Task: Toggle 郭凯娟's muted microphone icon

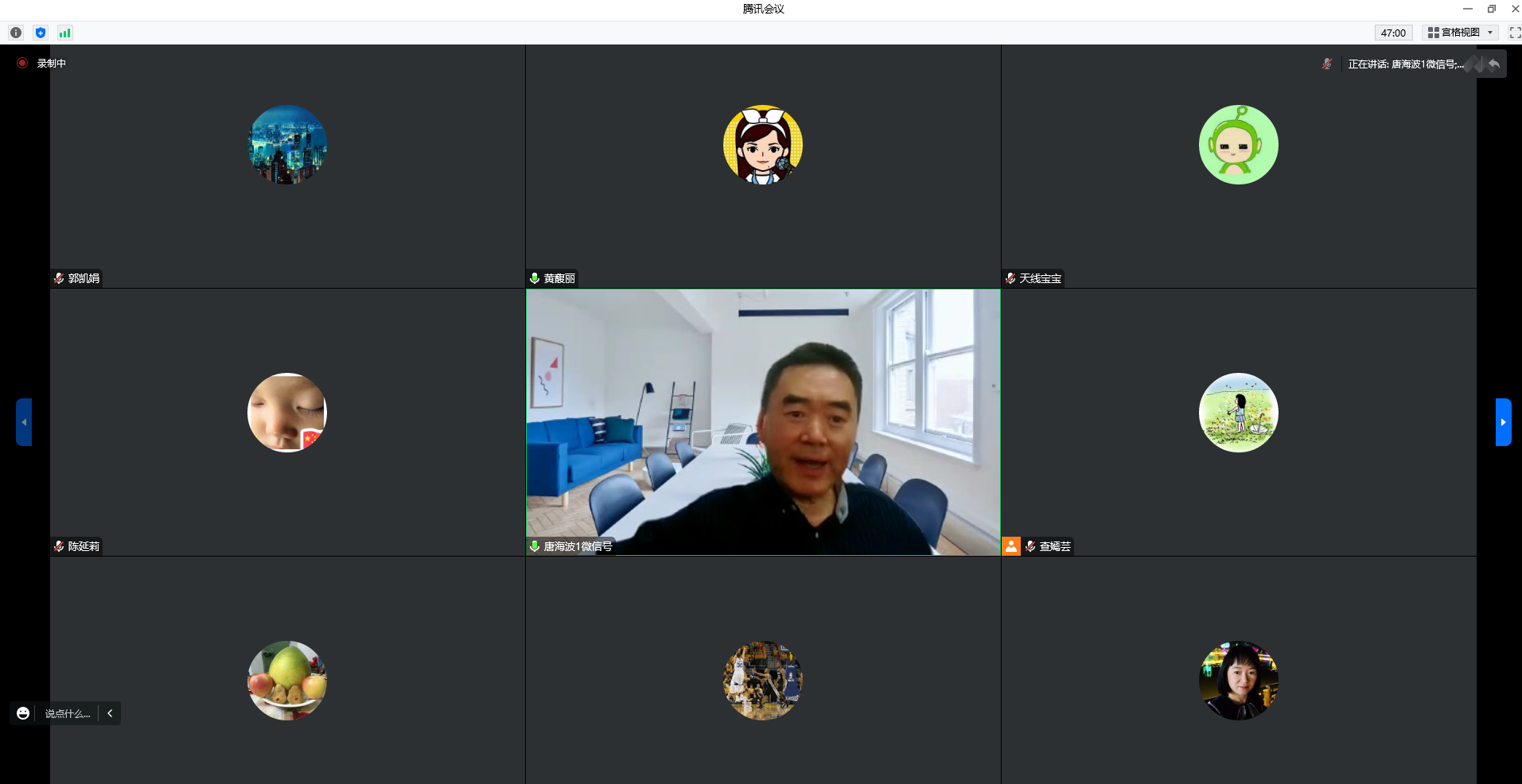Action: pos(59,278)
